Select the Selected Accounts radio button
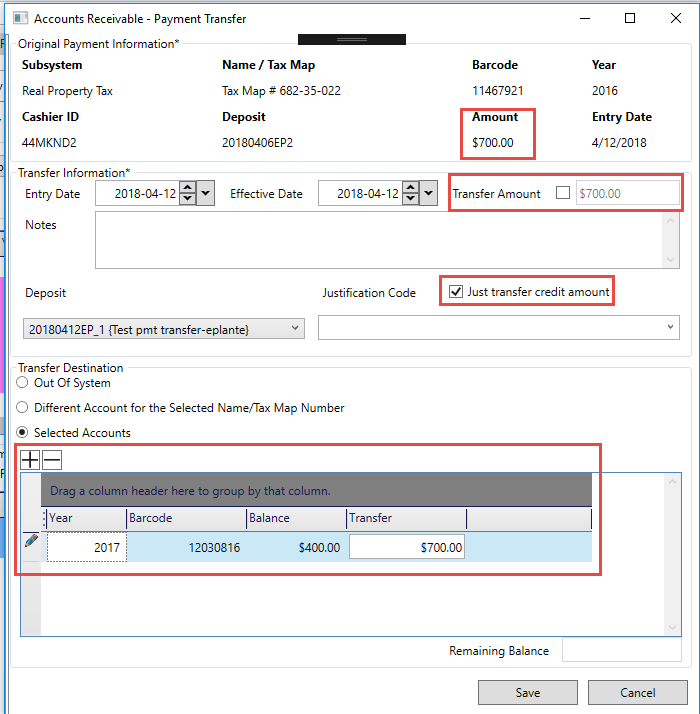The width and height of the screenshot is (700, 714). (x=23, y=433)
